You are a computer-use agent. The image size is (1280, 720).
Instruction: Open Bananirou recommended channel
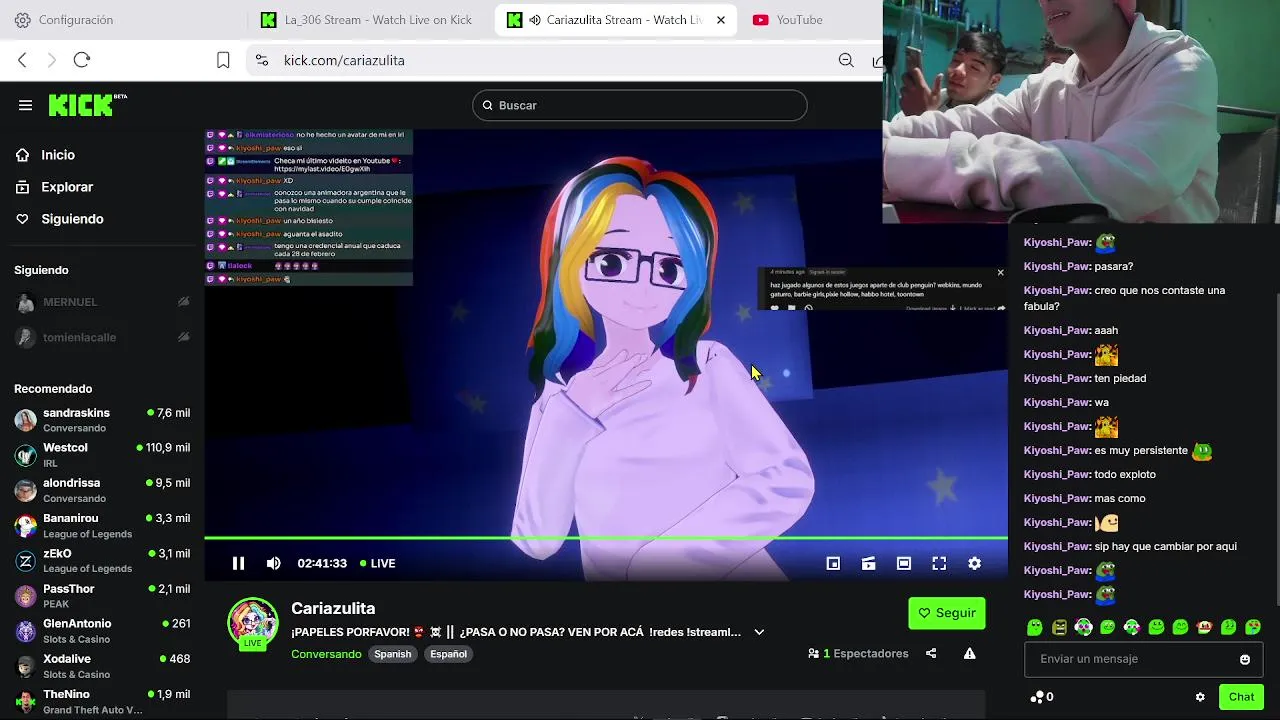pyautogui.click(x=102, y=526)
